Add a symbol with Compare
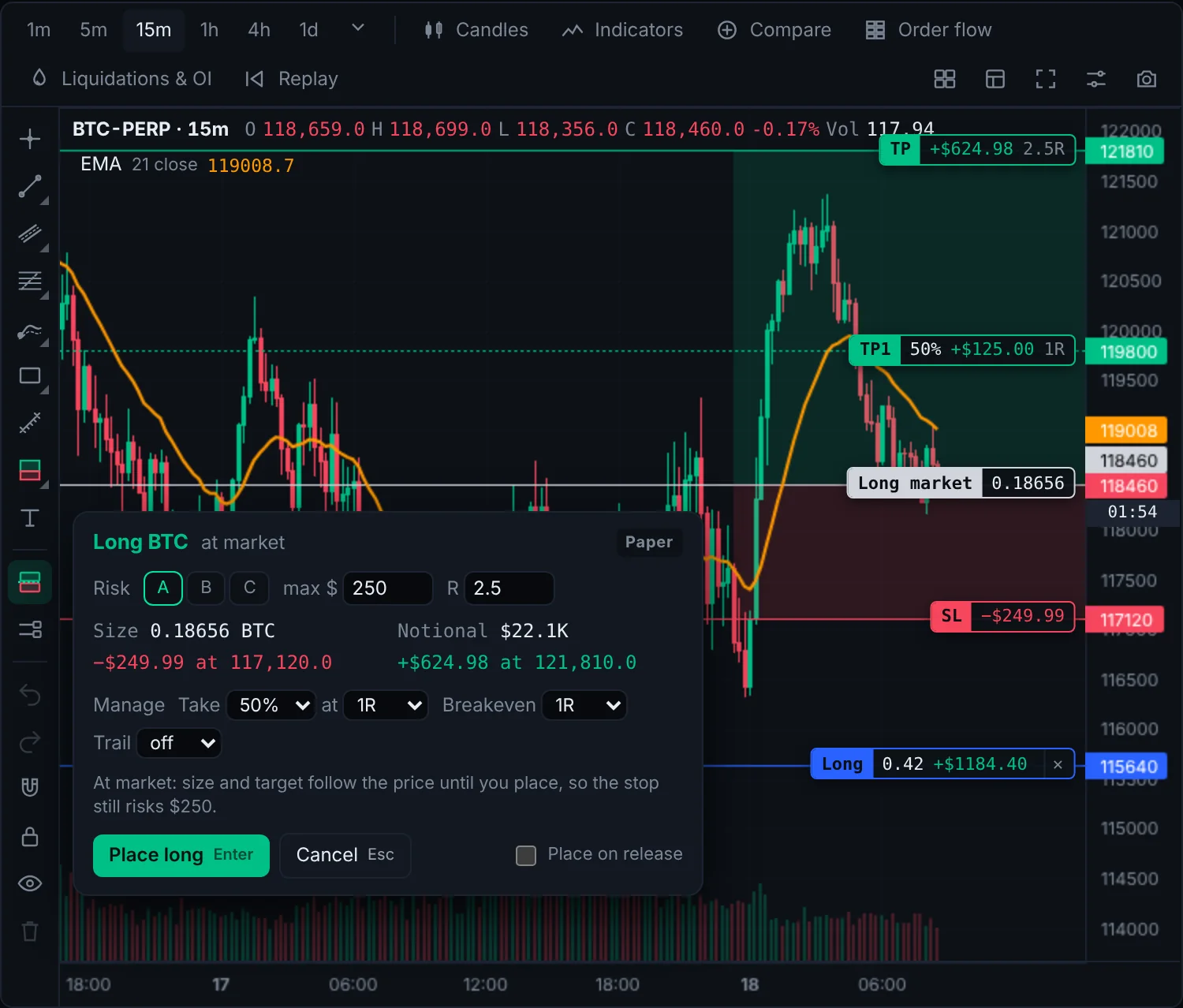This screenshot has height=1008, width=1183. coord(774,30)
